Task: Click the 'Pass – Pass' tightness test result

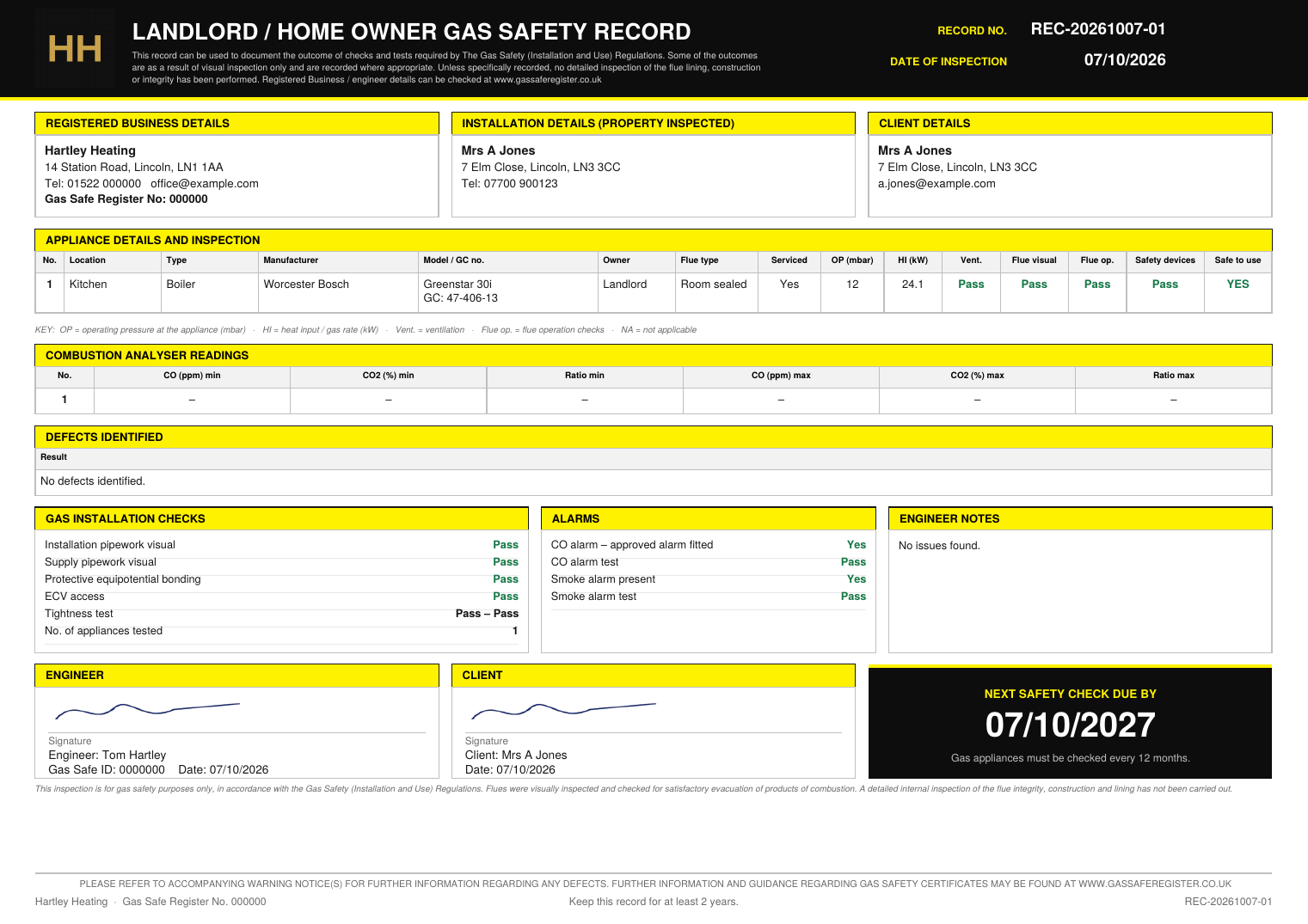Action: click(x=487, y=614)
